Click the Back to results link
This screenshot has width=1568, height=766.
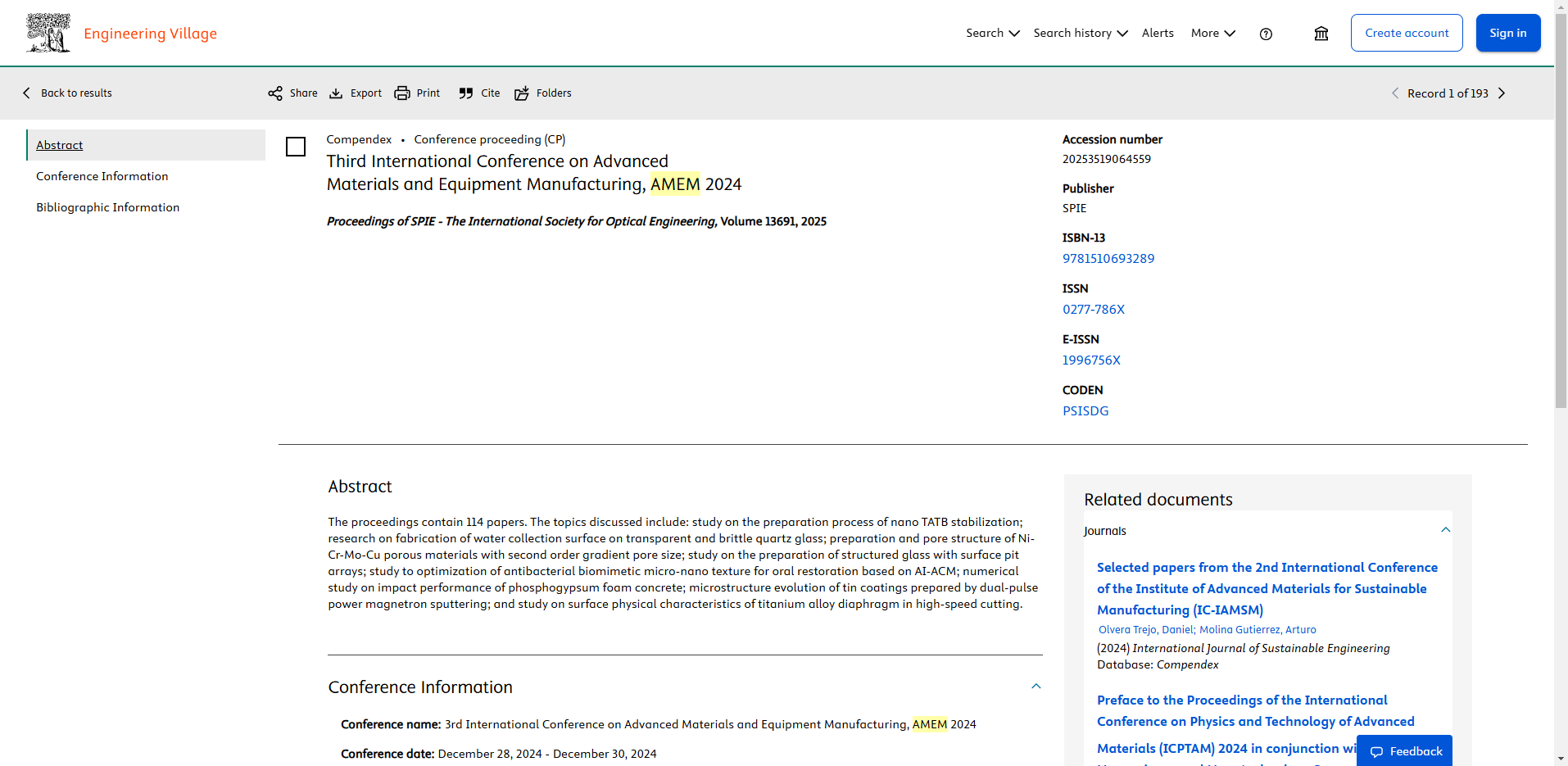[x=76, y=93]
